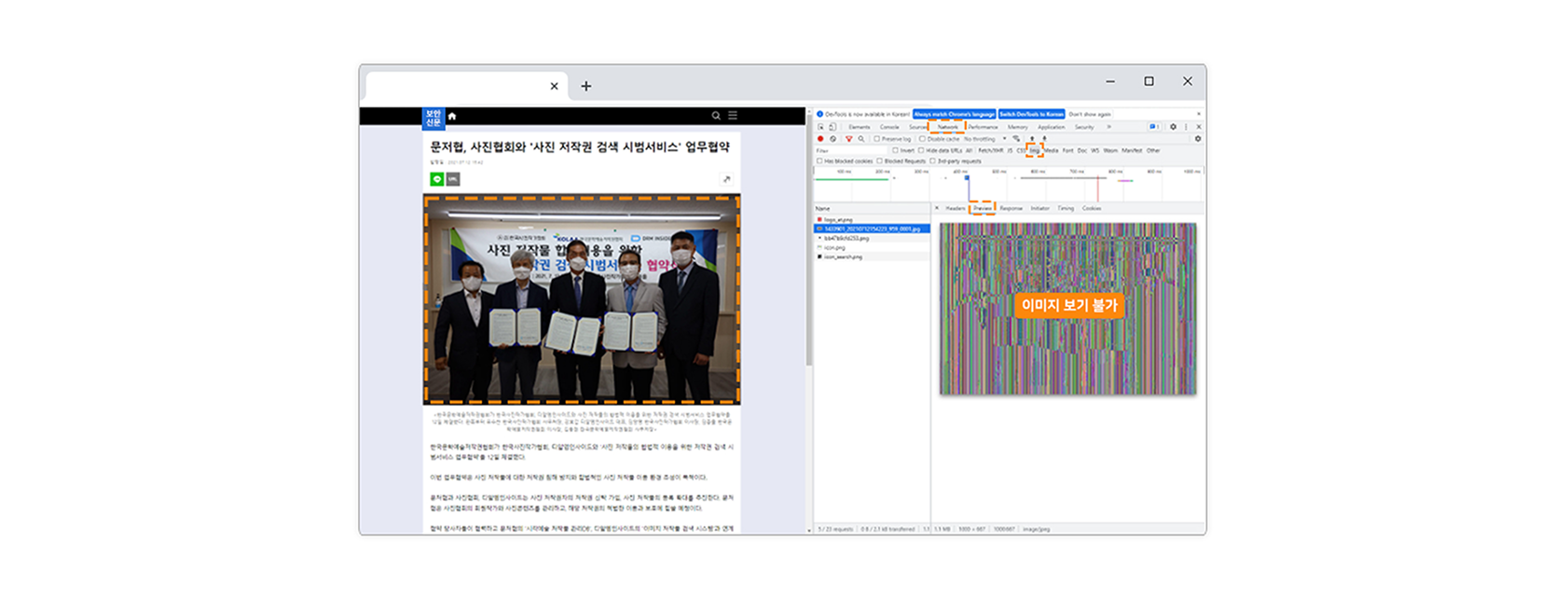
Task: Open a new browser tab with plus
Action: pos(586,86)
